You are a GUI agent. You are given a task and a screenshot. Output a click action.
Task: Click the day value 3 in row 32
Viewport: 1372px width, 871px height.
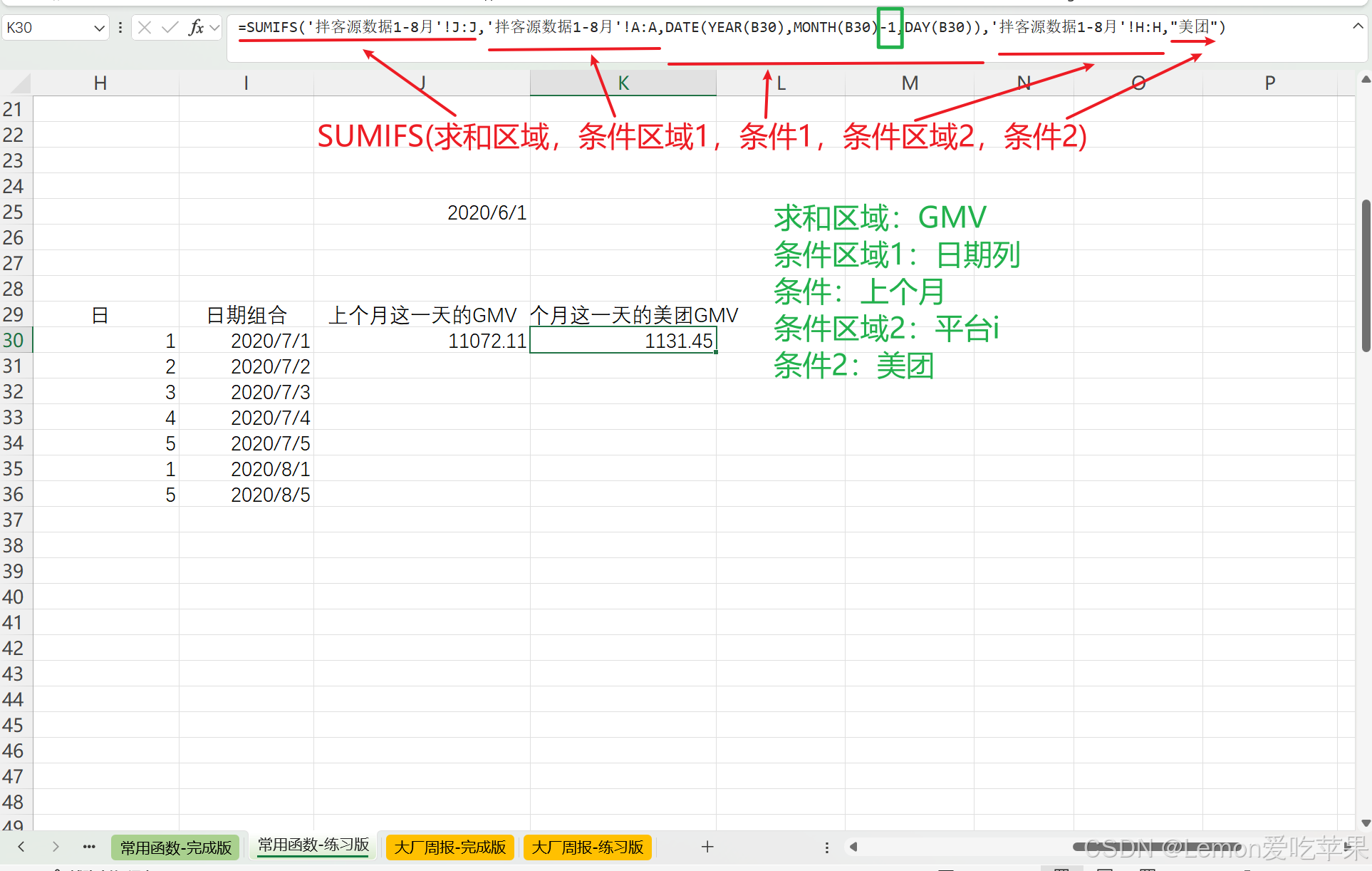106,392
